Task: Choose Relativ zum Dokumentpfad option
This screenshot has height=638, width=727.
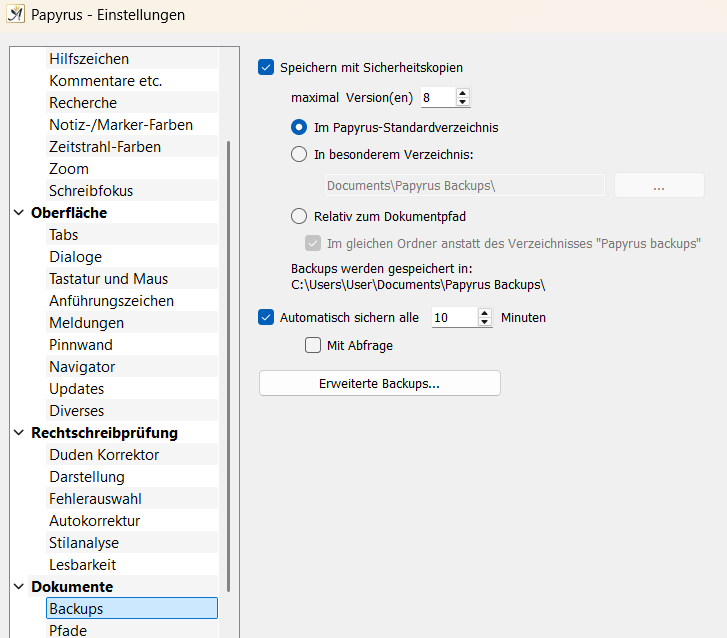Action: point(299,216)
